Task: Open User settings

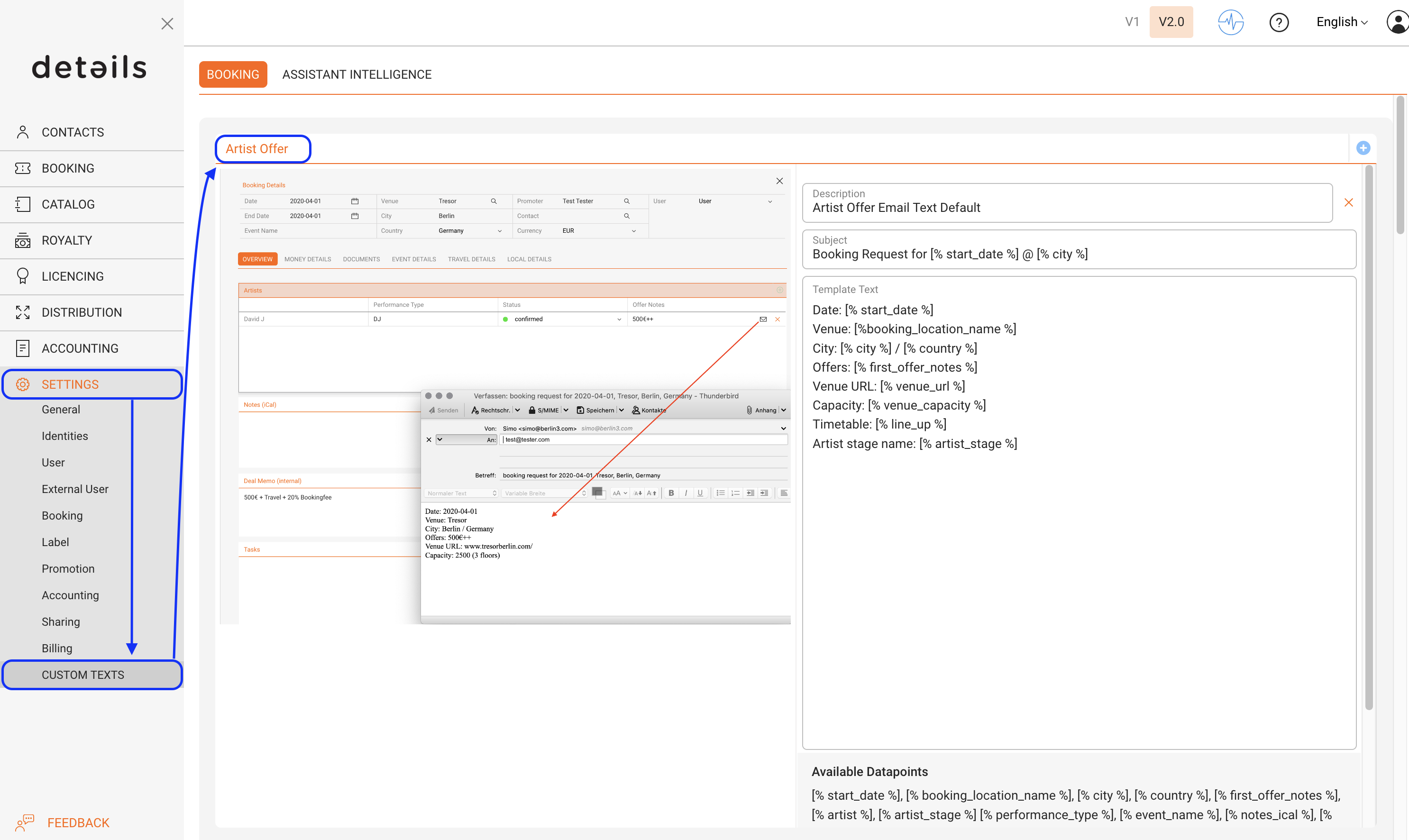Action: click(53, 463)
